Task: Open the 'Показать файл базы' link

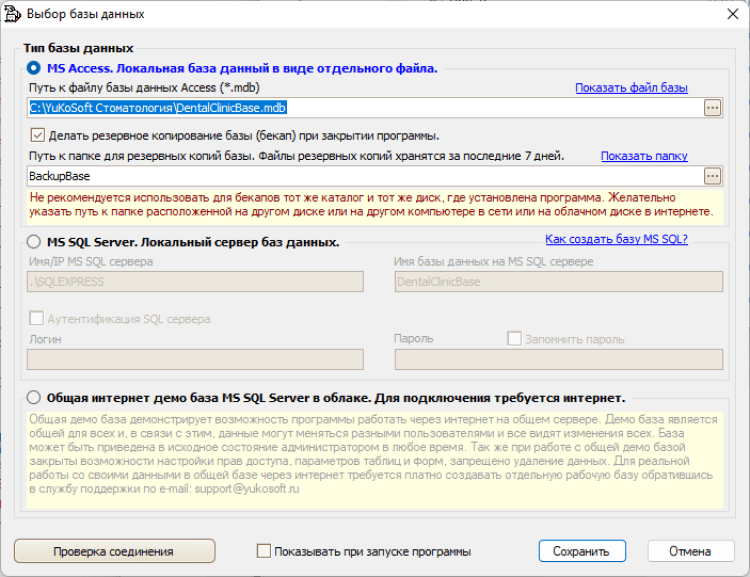Action: (631, 88)
